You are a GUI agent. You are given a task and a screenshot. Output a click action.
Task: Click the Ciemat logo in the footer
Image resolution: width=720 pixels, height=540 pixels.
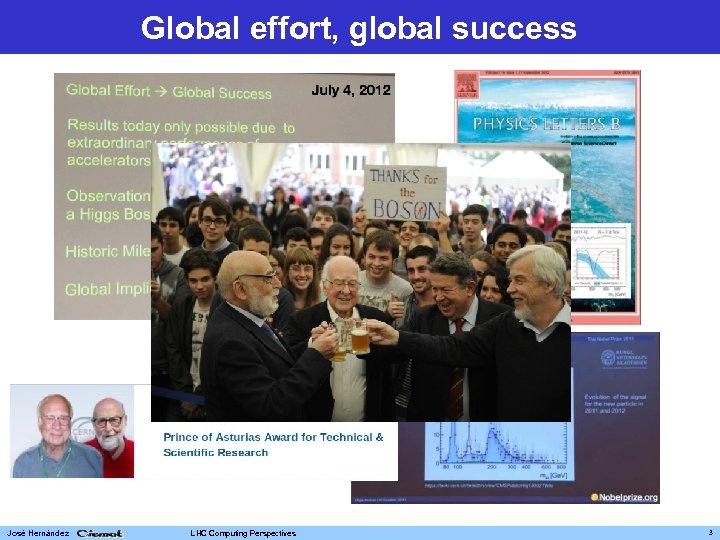(x=100, y=534)
